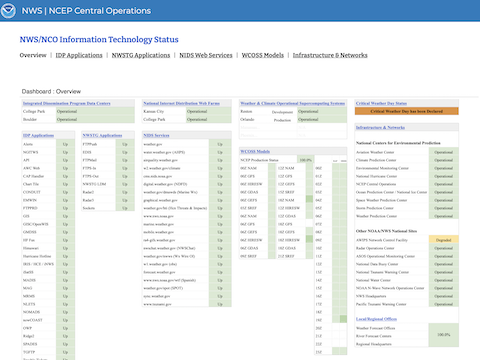The image size is (480, 360).
Task: Select the Overview tab
Action: [x=33, y=55]
